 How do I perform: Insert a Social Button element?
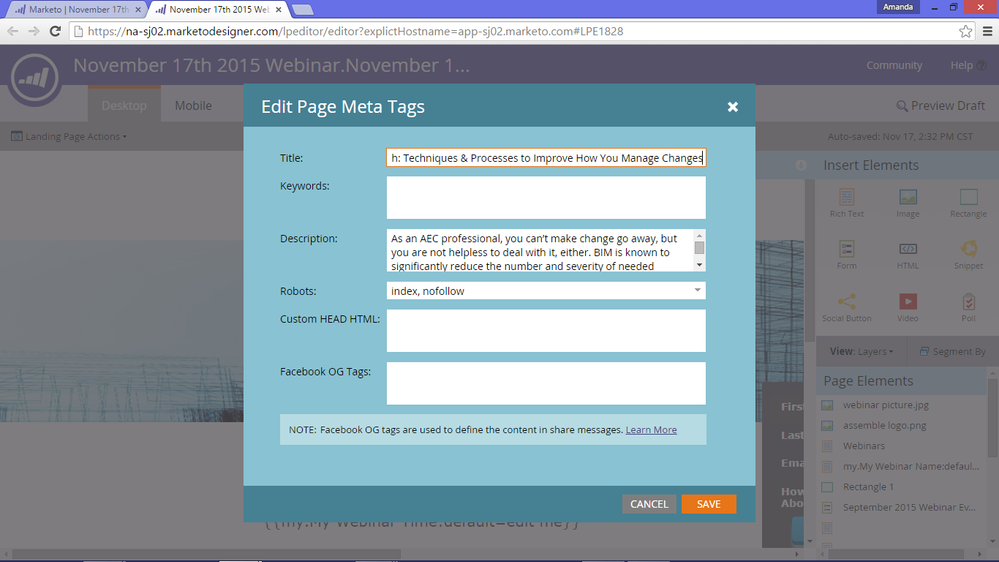846,308
